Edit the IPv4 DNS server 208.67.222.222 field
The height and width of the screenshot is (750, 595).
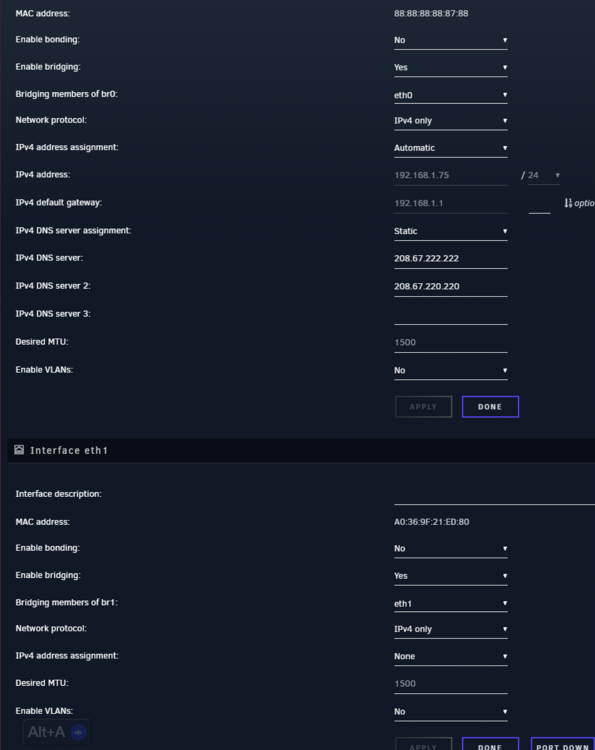[x=451, y=259]
